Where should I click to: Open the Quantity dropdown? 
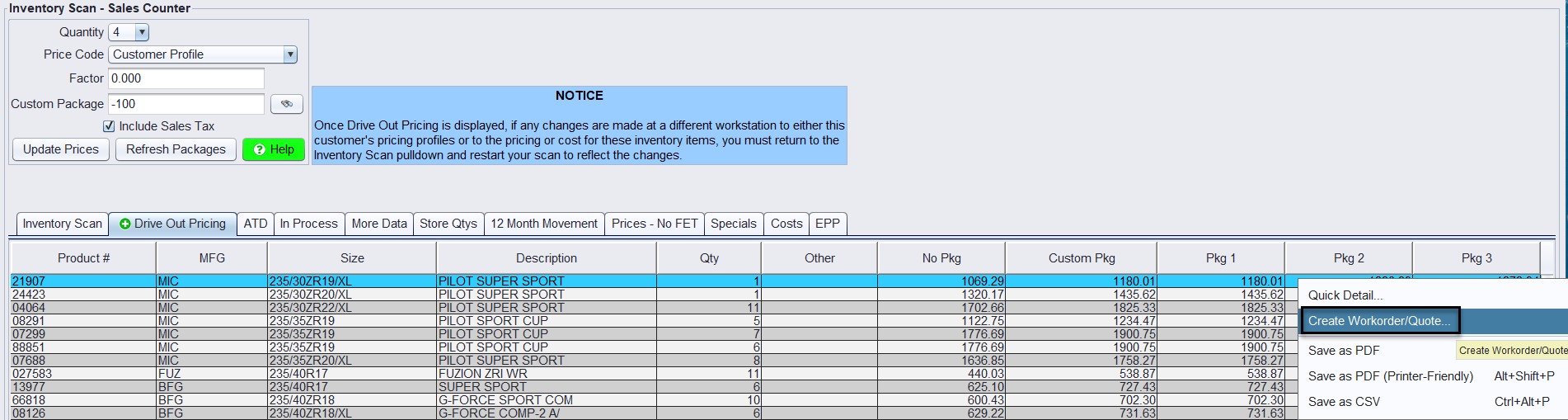coord(142,32)
